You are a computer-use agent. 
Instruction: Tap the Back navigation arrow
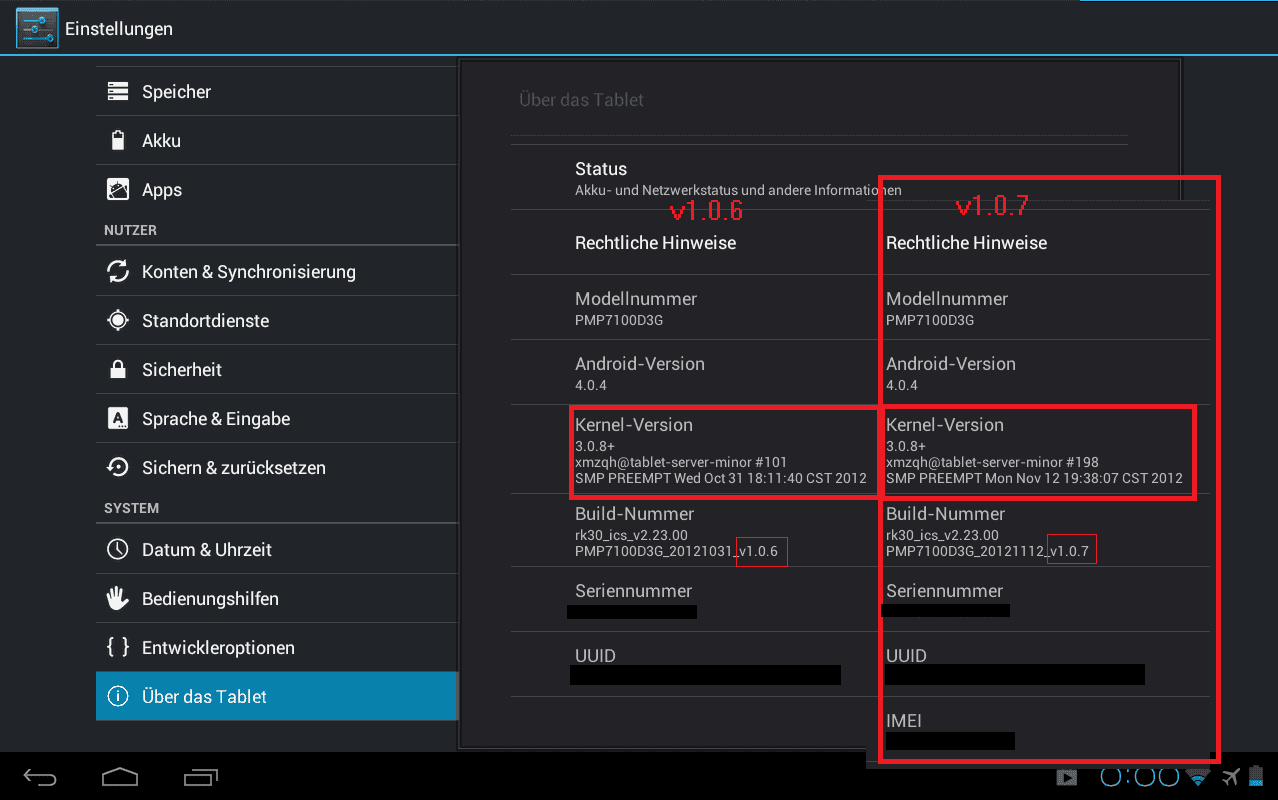tap(41, 776)
